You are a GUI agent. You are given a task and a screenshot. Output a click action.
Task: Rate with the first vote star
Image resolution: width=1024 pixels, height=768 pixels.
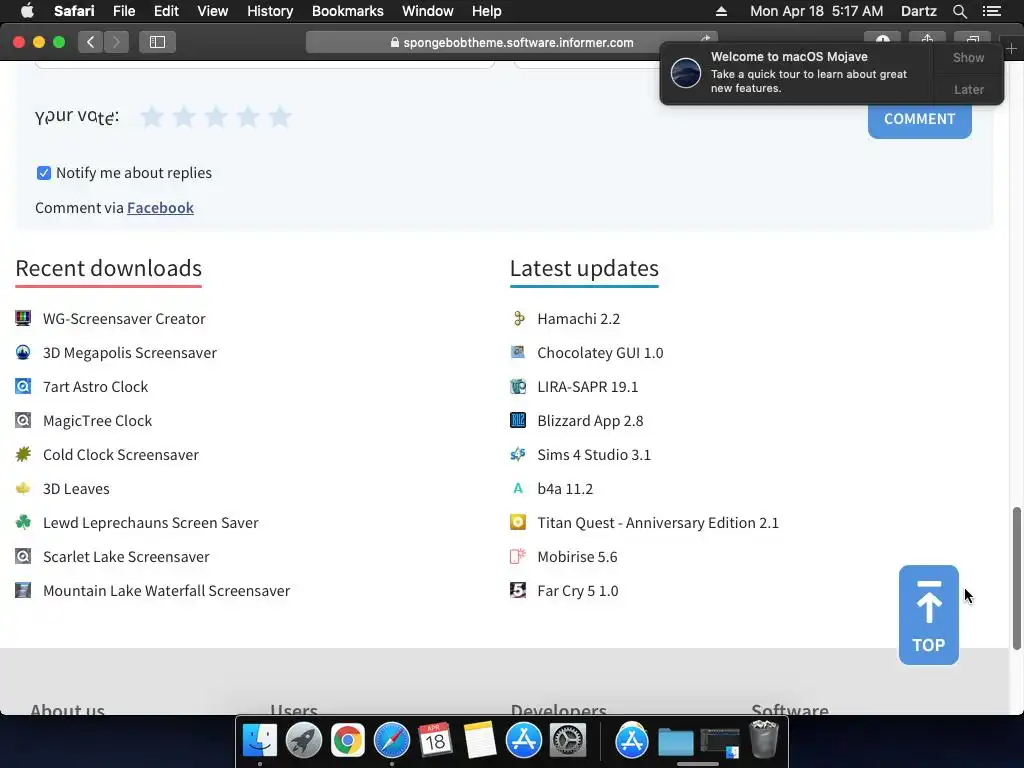[x=152, y=117]
